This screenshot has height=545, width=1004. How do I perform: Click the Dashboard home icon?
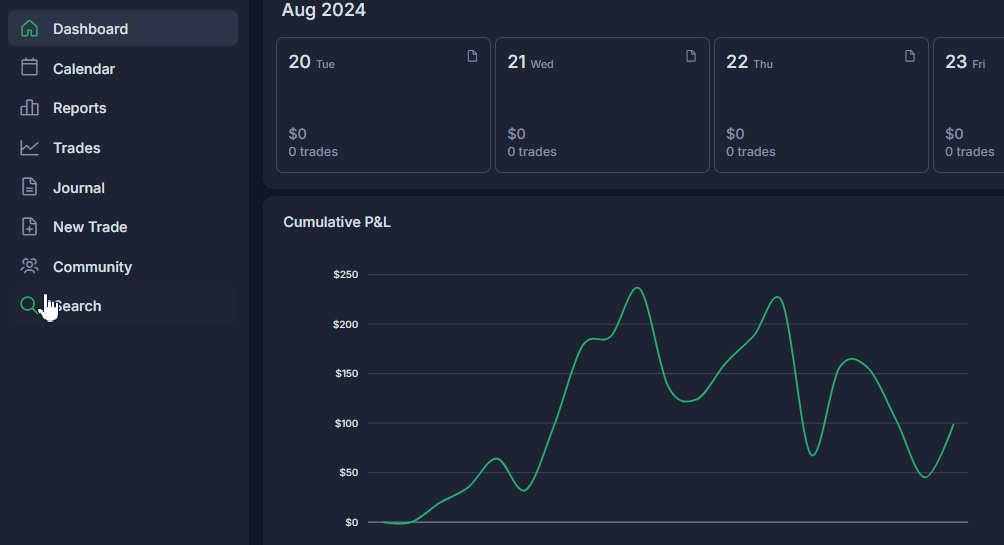coord(29,29)
